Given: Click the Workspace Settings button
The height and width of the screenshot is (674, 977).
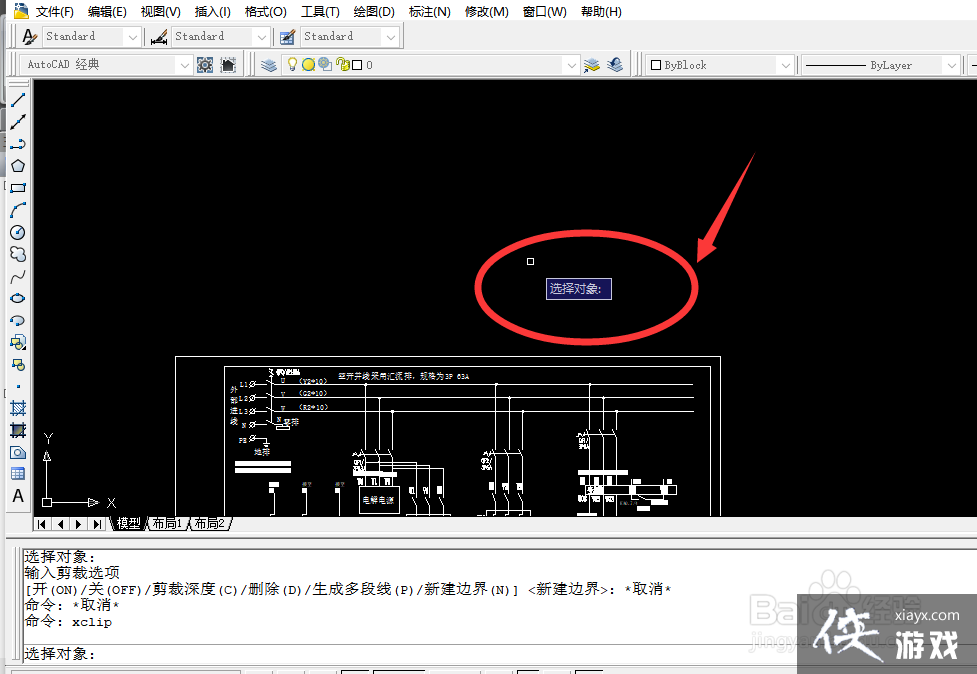Looking at the screenshot, I should pyautogui.click(x=204, y=63).
